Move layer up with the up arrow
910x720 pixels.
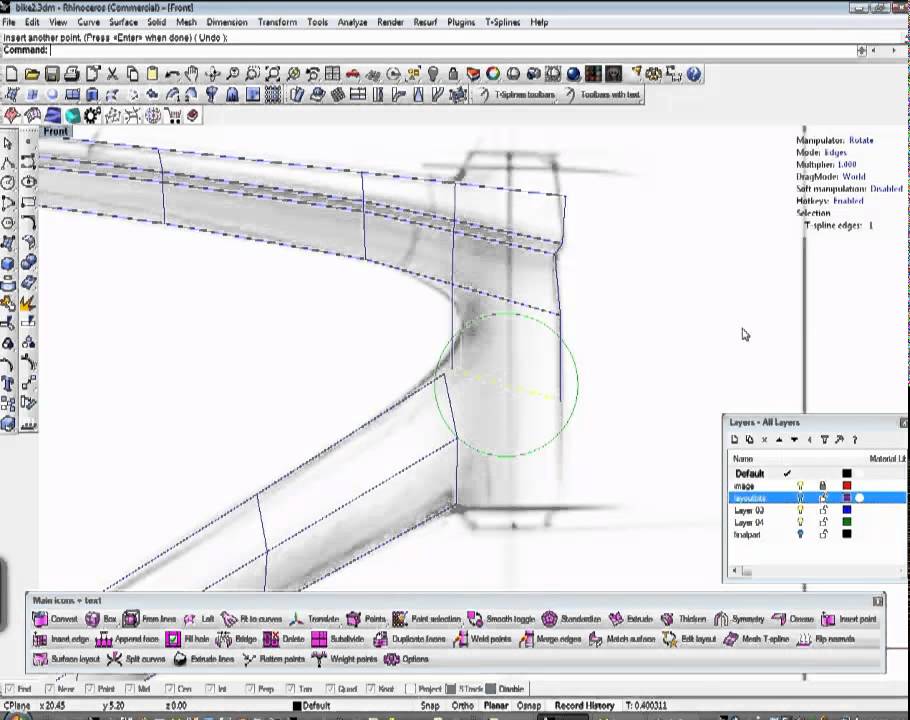779,440
